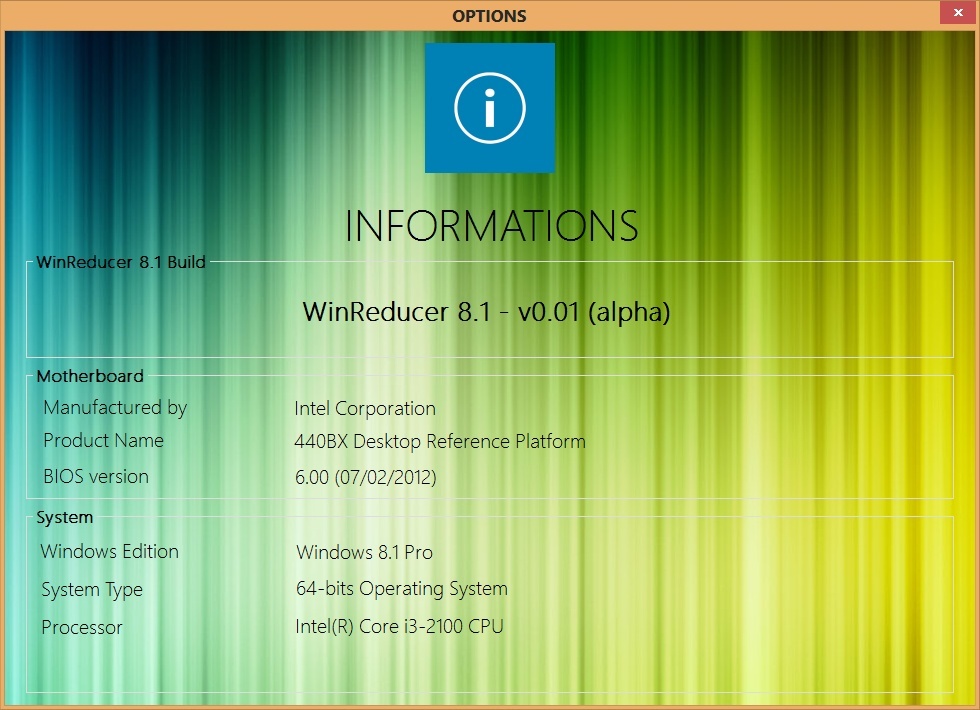Image resolution: width=980 pixels, height=710 pixels.
Task: Click the blue information icon tile
Action: tap(489, 108)
